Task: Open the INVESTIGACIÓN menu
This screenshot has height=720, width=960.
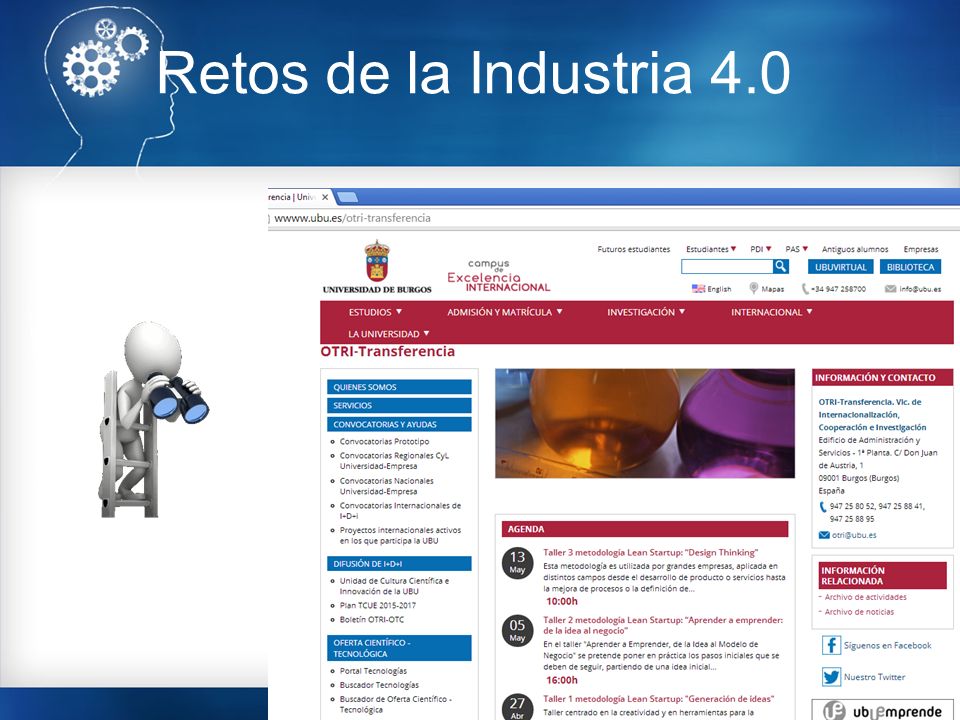Action: pyautogui.click(x=646, y=312)
